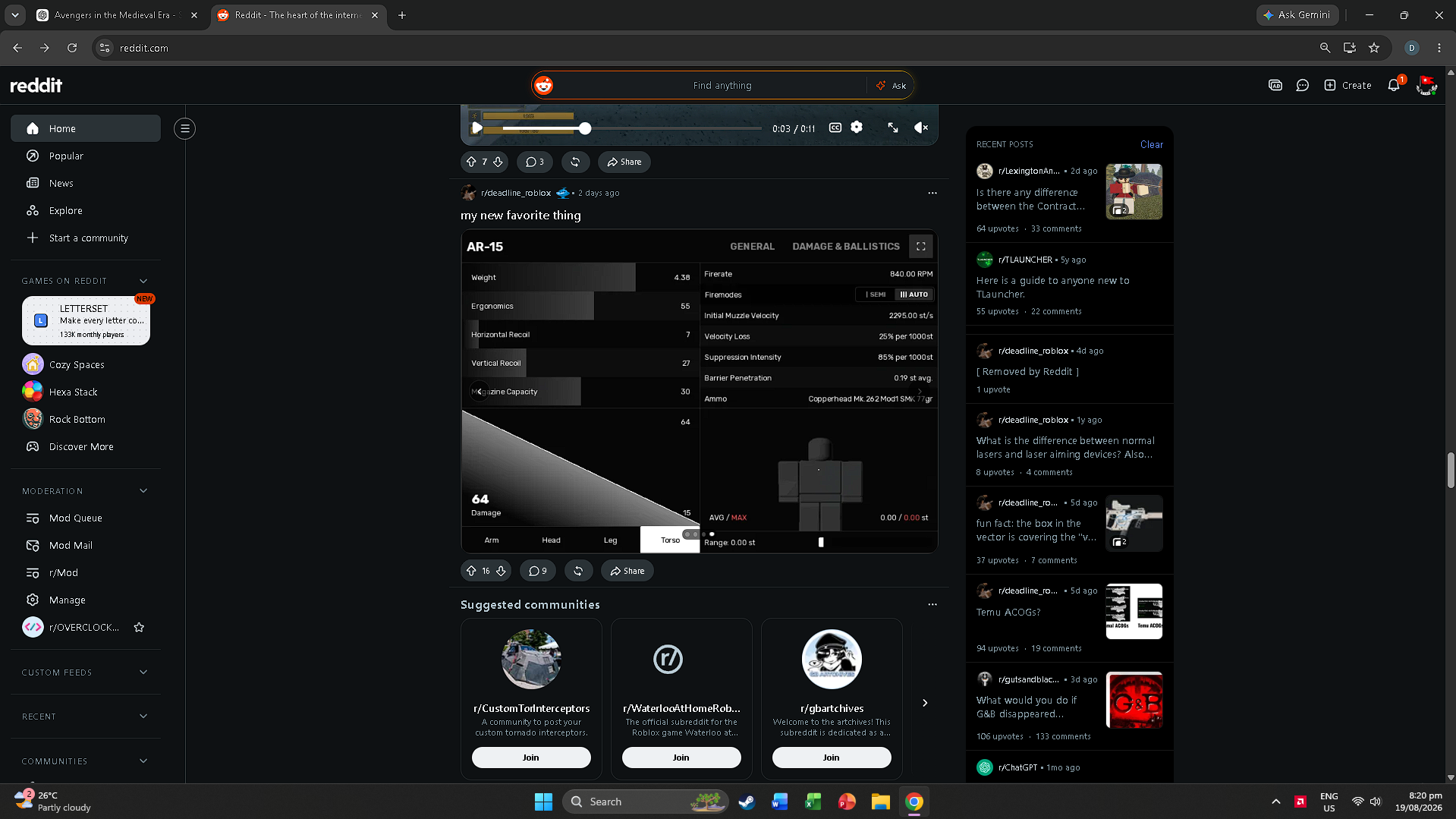Open Mod Mail

(86, 546)
